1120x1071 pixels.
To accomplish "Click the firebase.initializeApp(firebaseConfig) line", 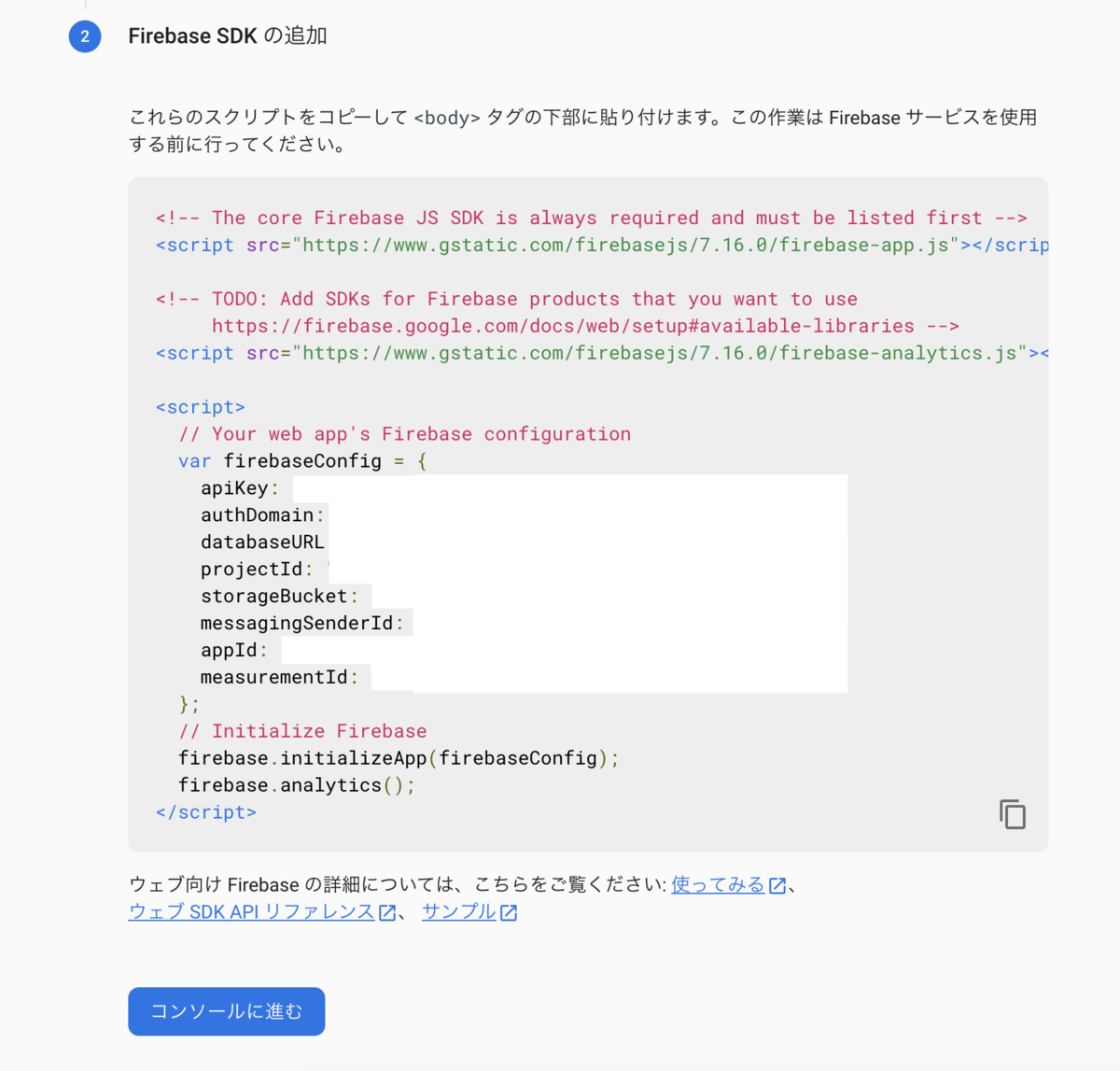I will click(x=399, y=758).
